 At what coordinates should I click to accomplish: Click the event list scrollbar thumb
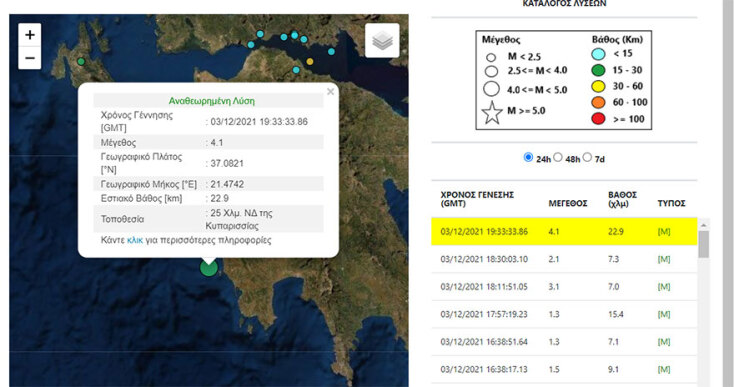(703, 244)
